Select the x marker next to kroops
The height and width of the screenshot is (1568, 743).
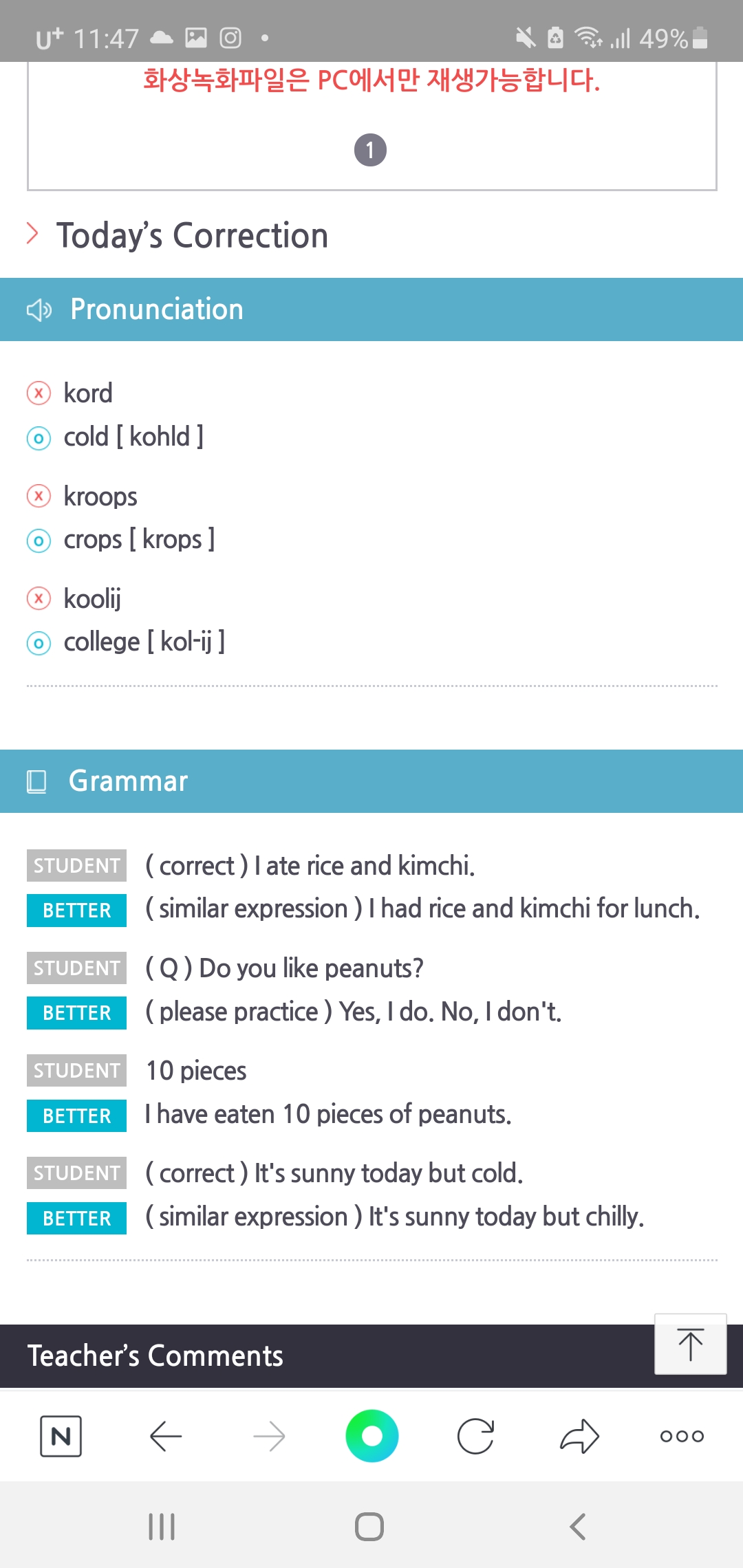pos(39,496)
